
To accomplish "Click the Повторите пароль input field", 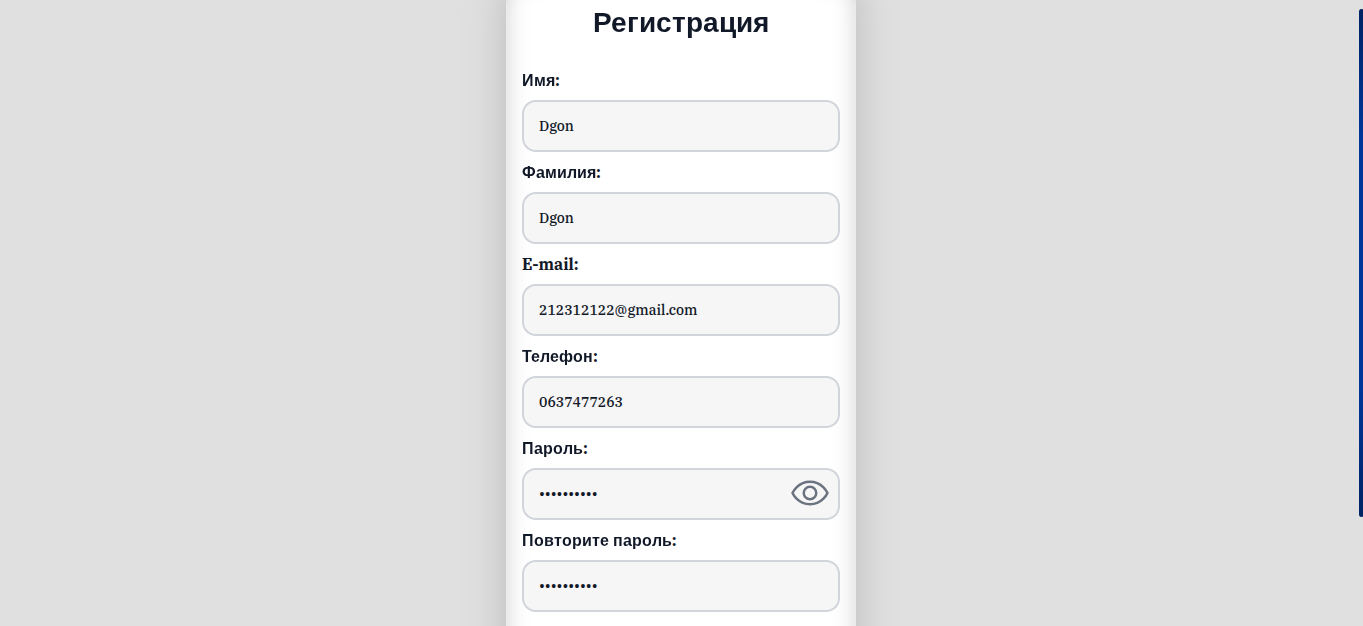I will click(x=680, y=586).
